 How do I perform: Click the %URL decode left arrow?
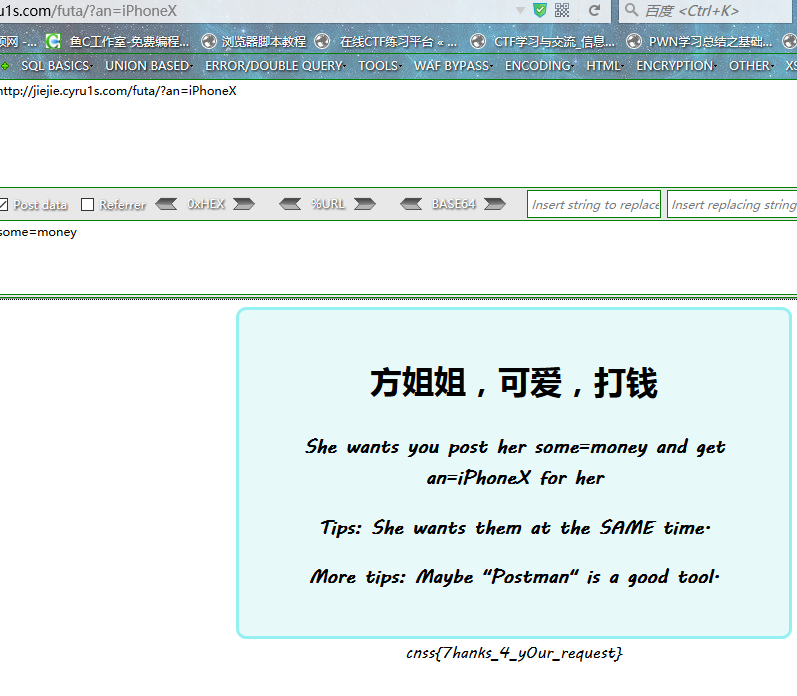coord(290,204)
